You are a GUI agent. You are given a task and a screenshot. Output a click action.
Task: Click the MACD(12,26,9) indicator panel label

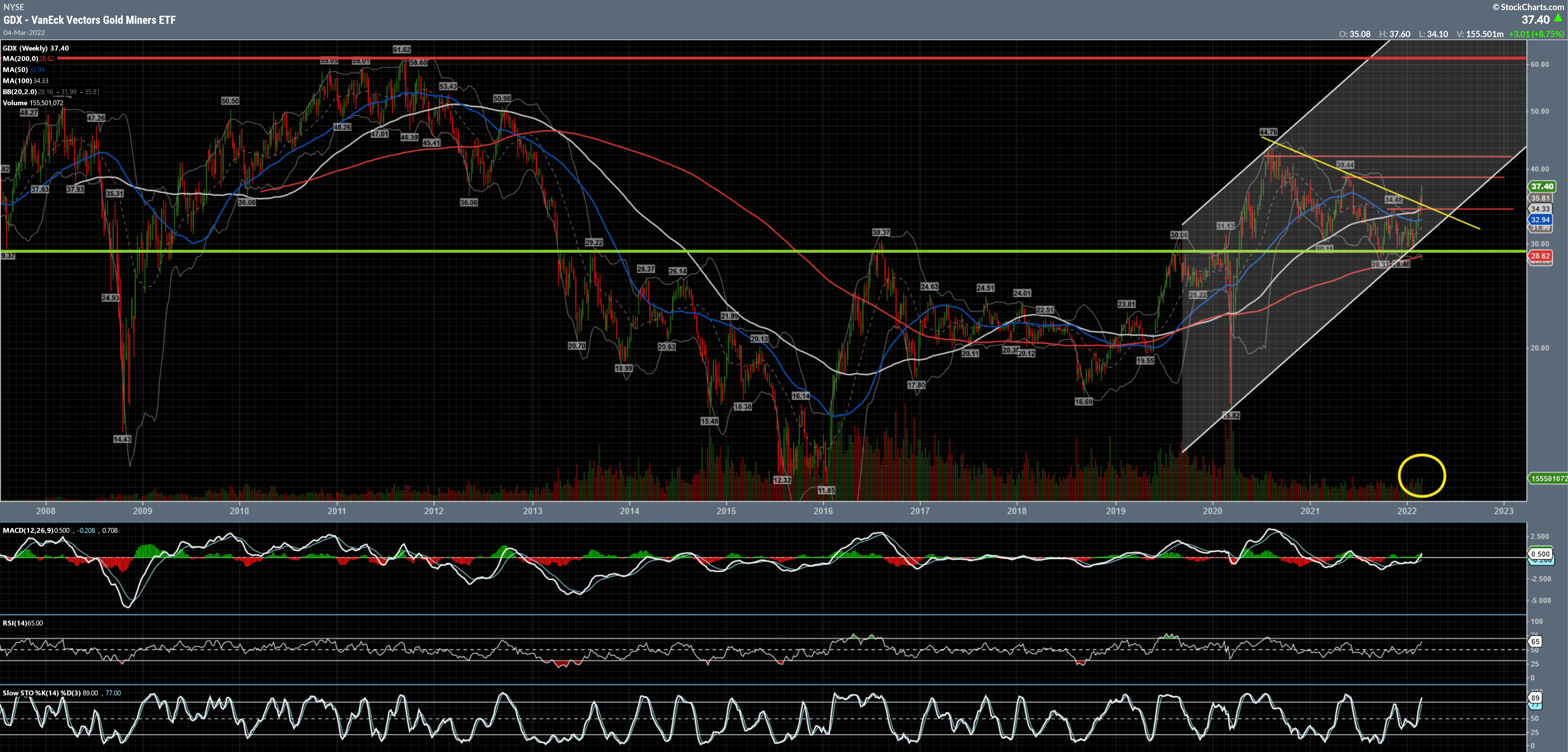27,530
